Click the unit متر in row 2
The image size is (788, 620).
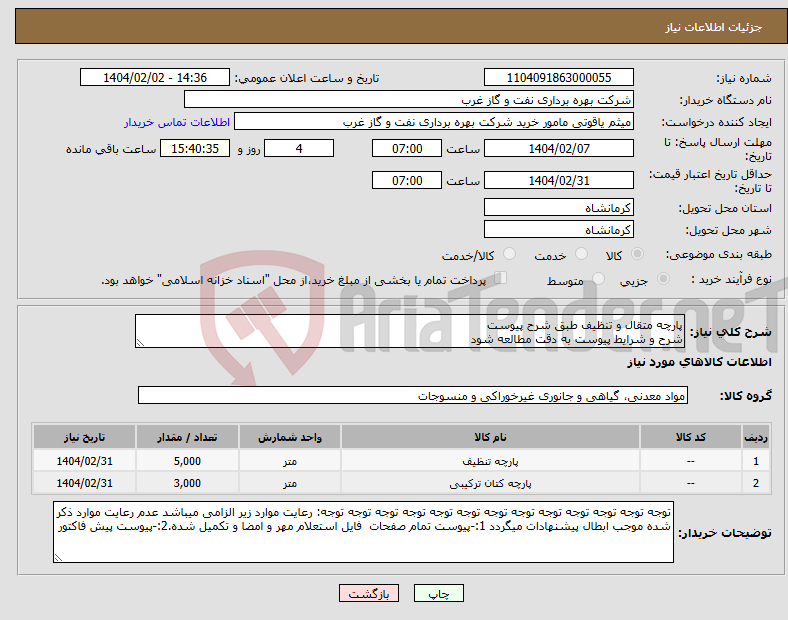click(x=289, y=483)
